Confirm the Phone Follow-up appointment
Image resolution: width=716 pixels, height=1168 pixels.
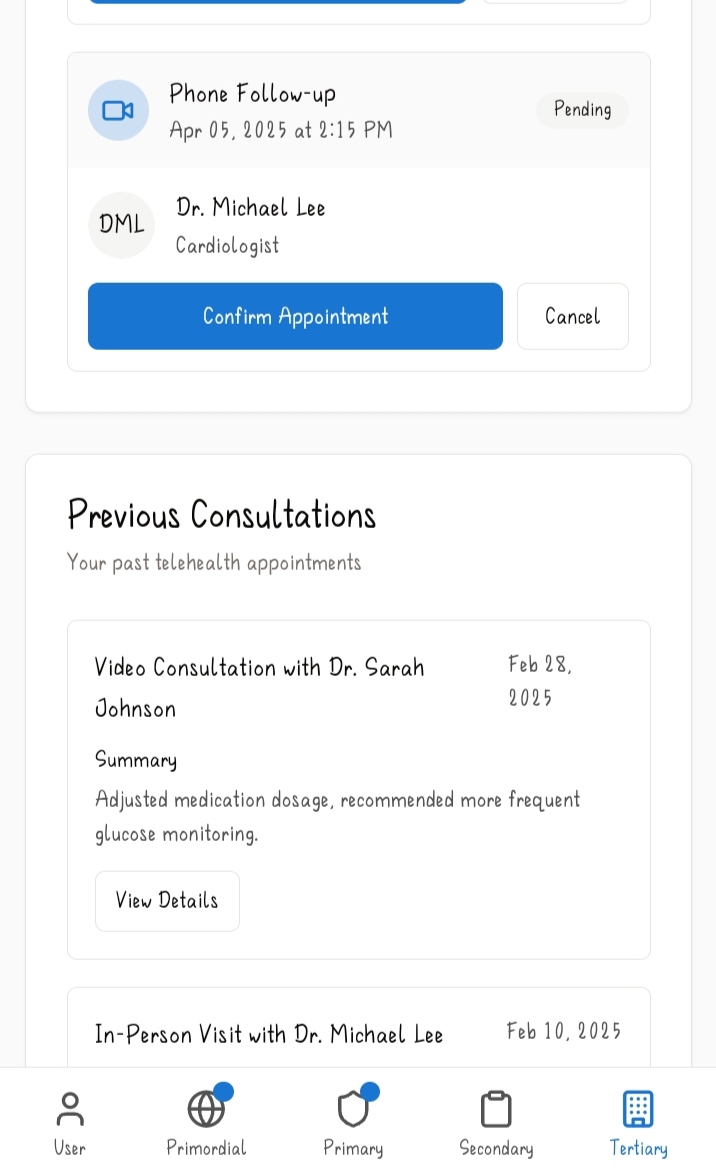[x=295, y=316]
